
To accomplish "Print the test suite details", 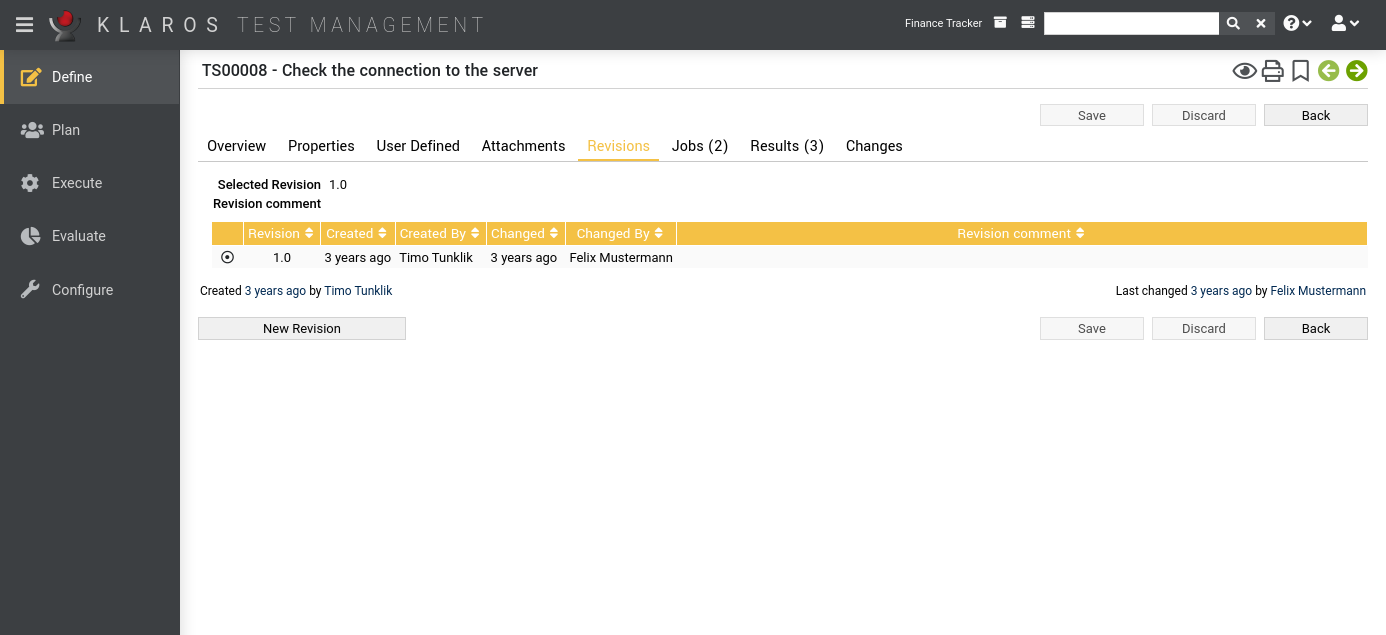I will [x=1272, y=71].
